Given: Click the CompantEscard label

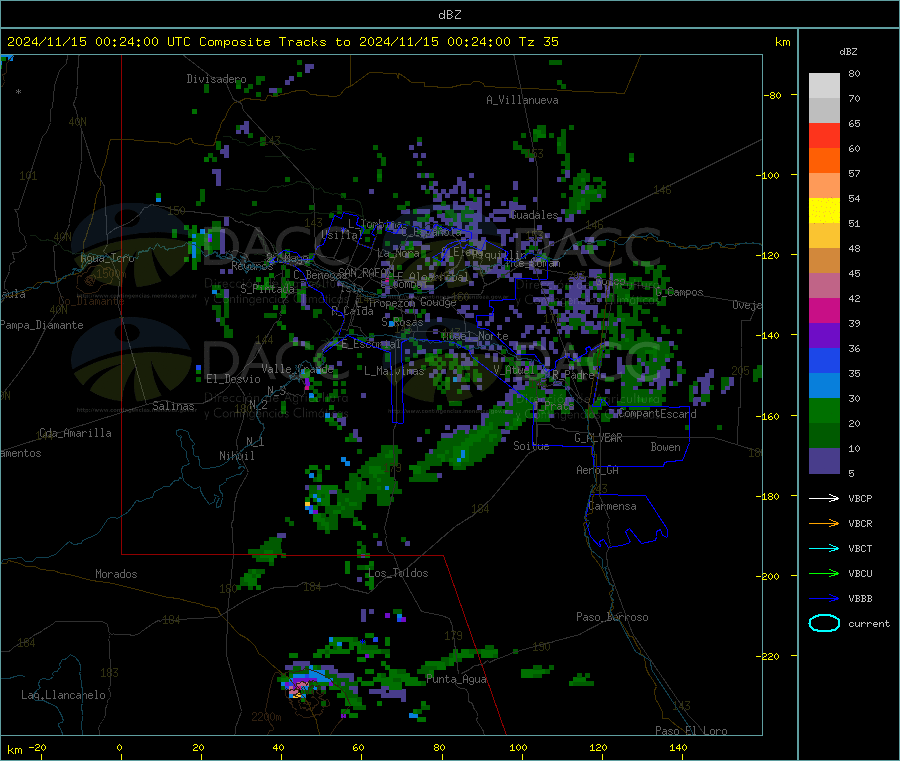Looking at the screenshot, I should (x=657, y=414).
